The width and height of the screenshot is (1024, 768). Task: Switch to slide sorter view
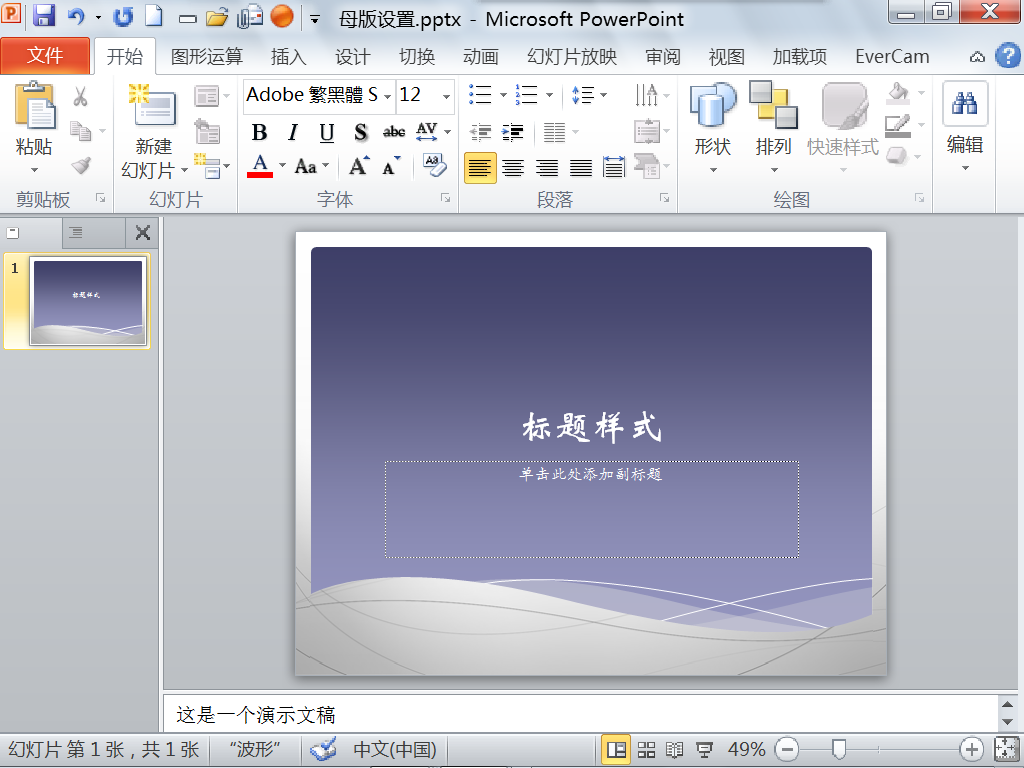tap(646, 749)
